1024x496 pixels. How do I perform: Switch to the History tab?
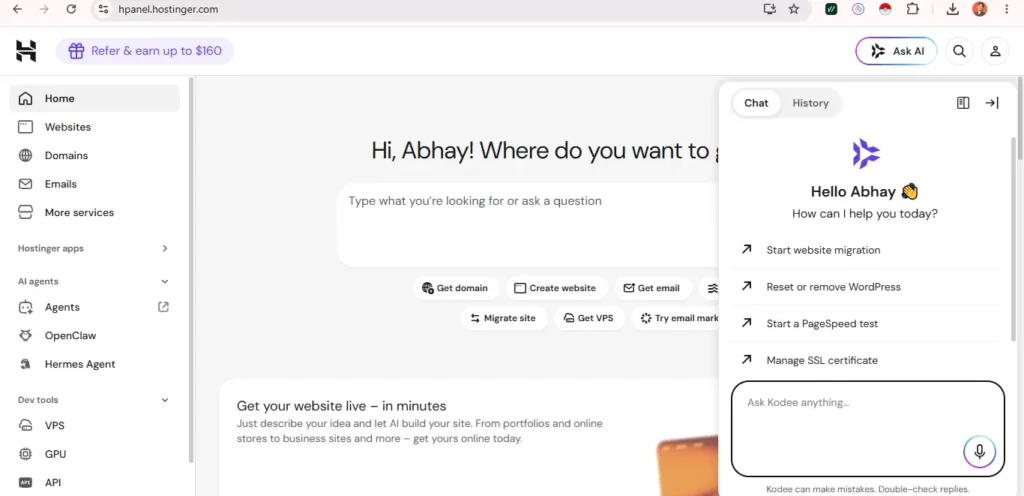(x=810, y=103)
